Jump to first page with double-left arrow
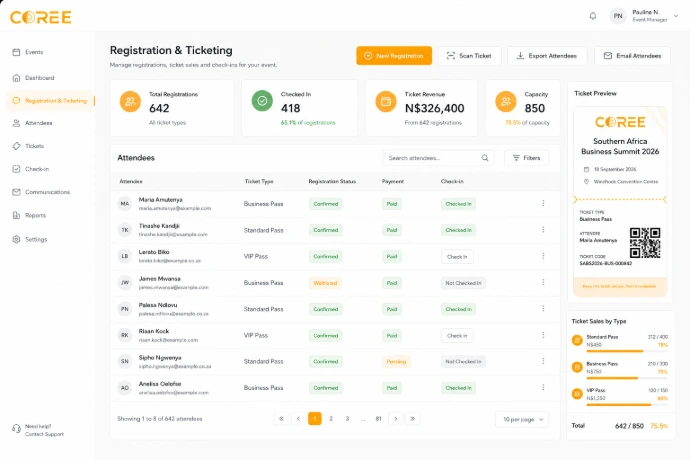Screen dimensions: 690x460 (281, 419)
